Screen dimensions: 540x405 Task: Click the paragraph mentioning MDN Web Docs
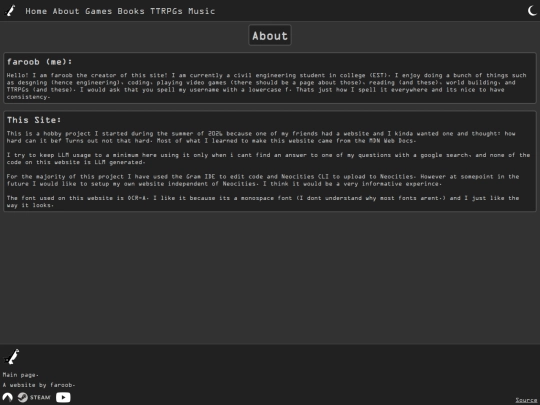(261, 137)
